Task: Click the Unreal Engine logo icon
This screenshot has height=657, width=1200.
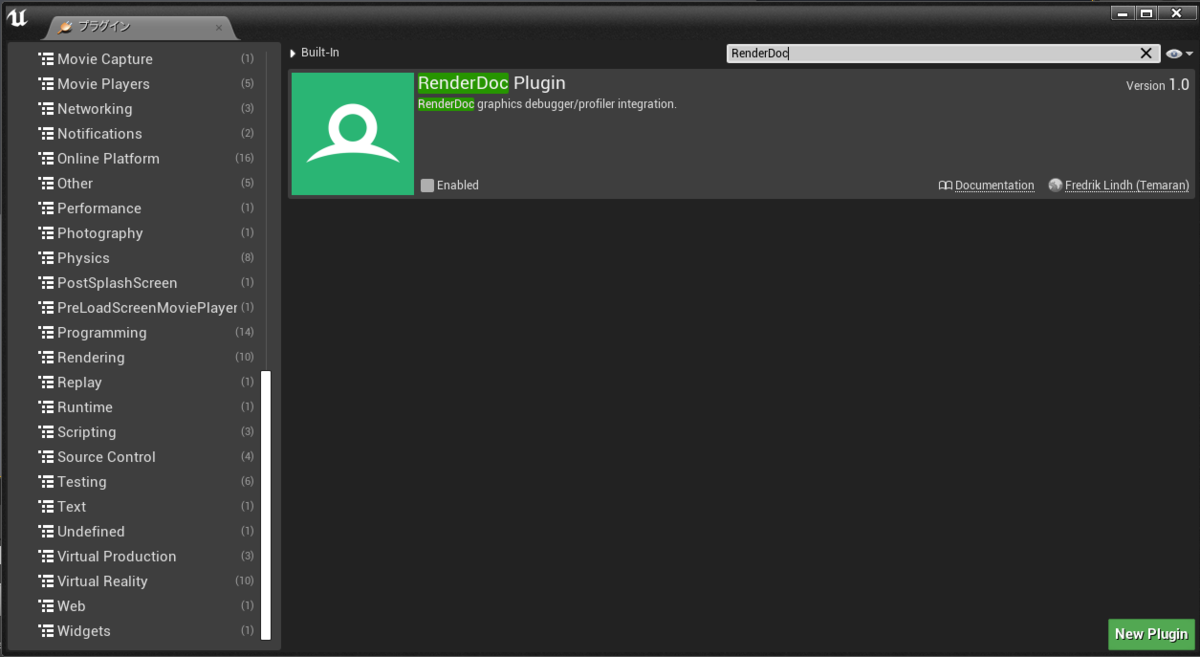Action: click(17, 18)
